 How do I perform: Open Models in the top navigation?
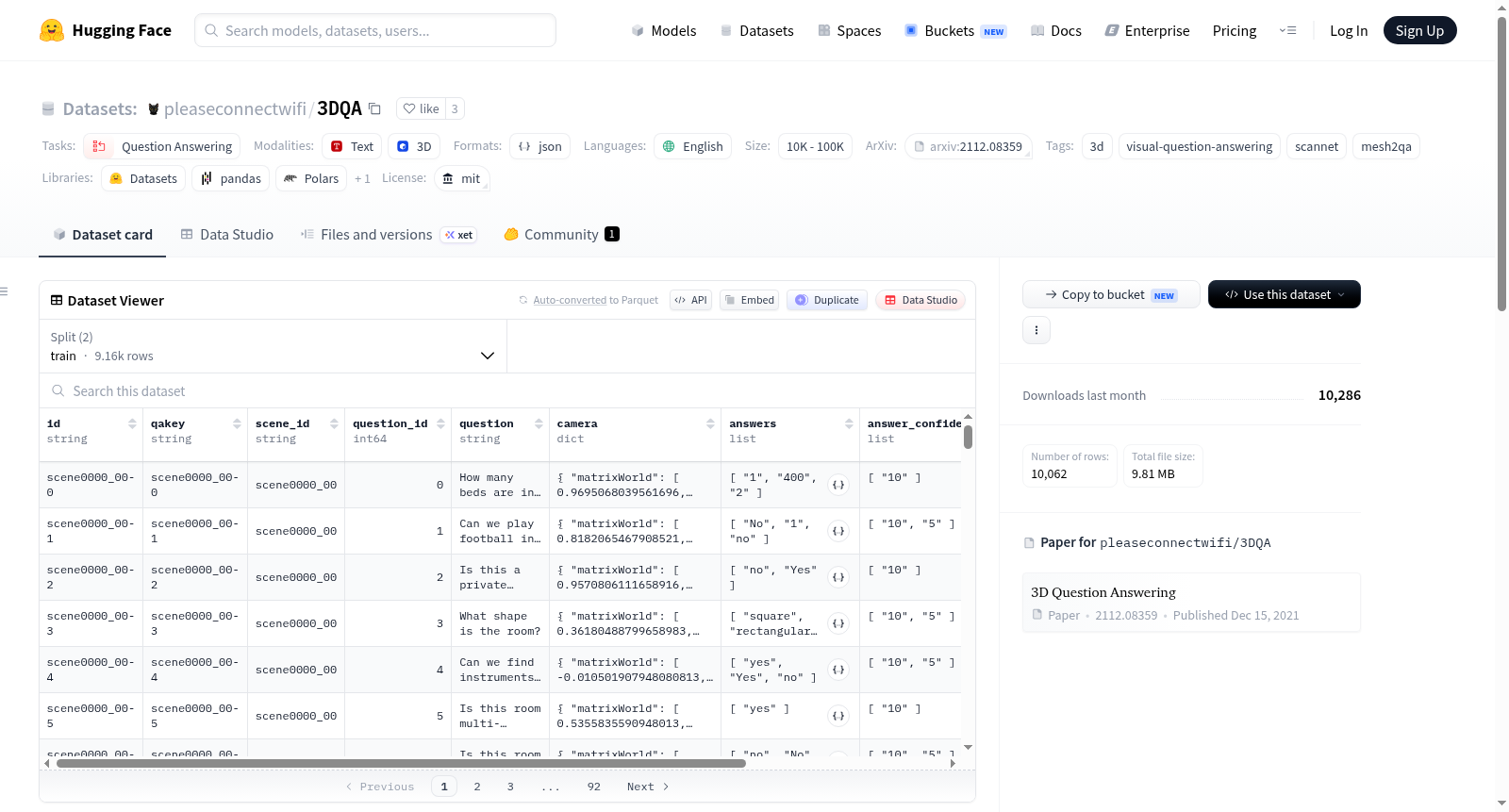(664, 30)
